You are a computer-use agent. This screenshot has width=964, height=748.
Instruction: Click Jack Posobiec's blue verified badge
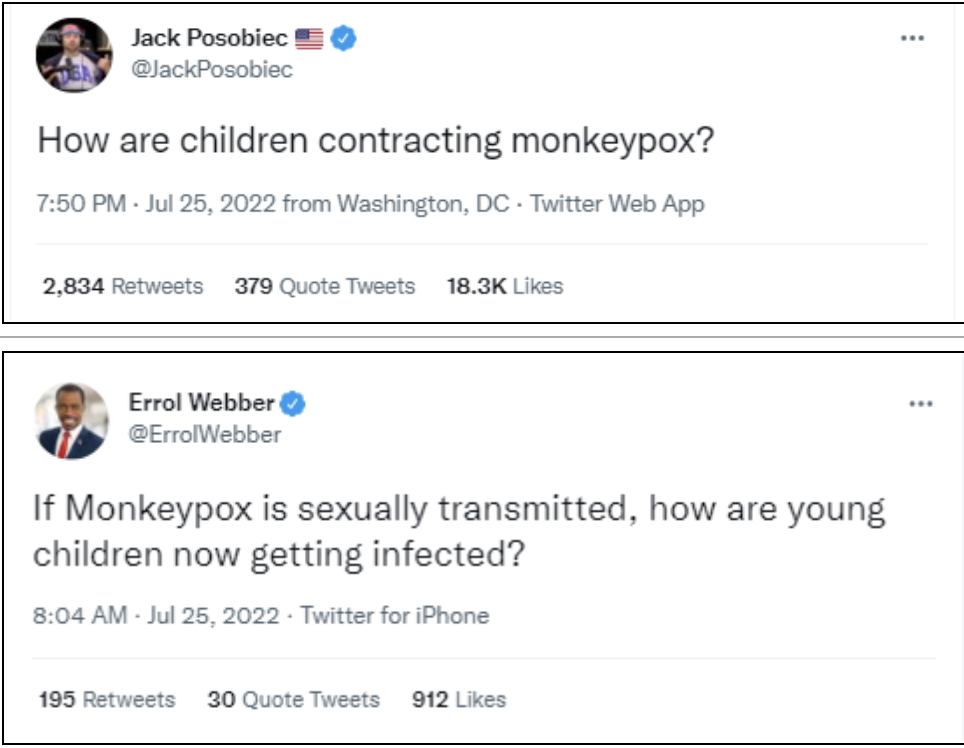(343, 38)
